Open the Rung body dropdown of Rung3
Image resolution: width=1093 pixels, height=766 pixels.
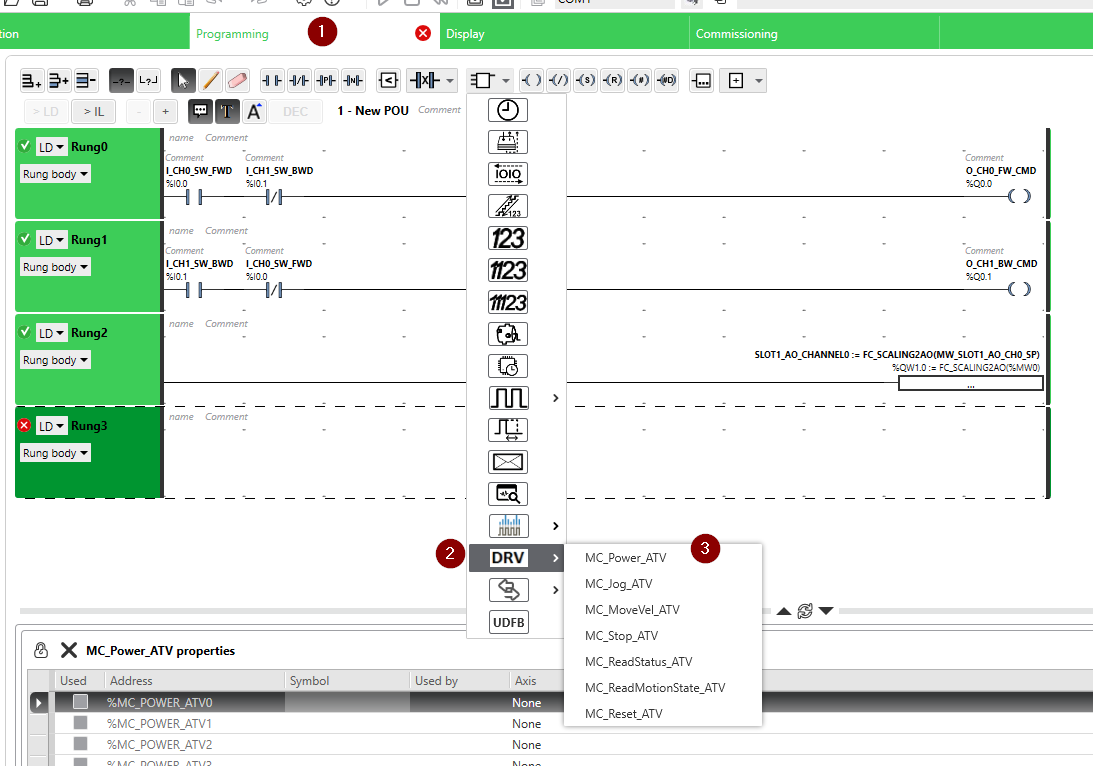click(x=55, y=453)
